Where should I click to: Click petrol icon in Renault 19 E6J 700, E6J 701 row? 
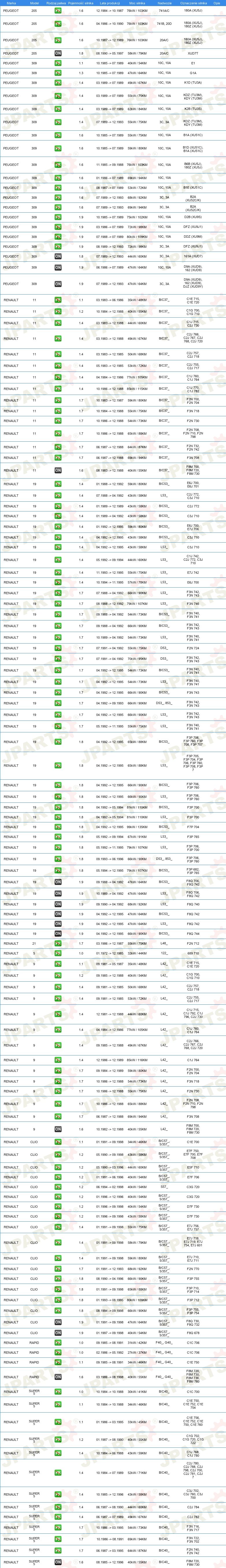pos(58,484)
